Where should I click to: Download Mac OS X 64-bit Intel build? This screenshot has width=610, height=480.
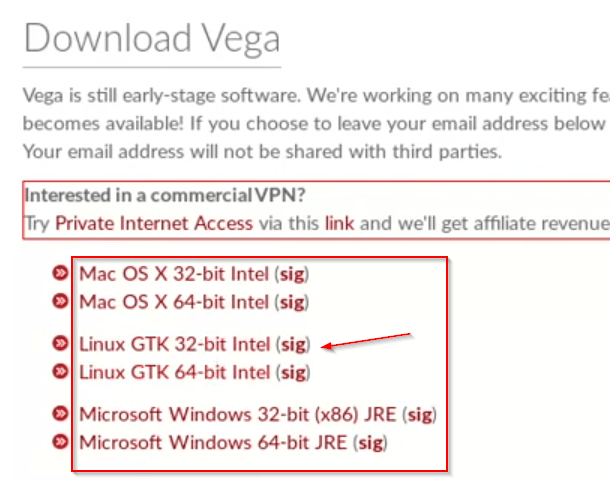(174, 302)
